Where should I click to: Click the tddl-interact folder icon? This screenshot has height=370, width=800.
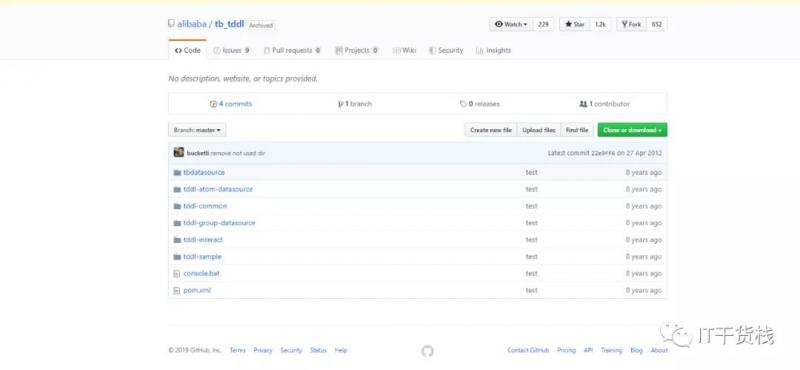coord(177,240)
